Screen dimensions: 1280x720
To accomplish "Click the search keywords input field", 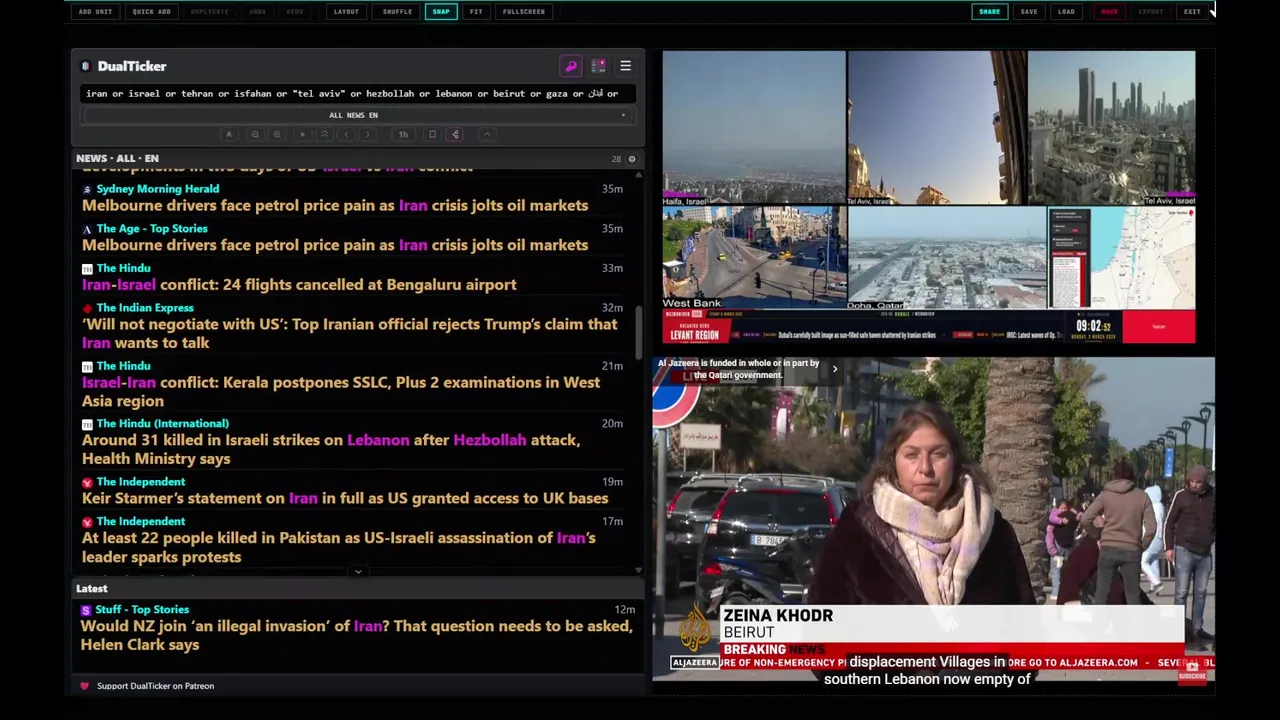I will [x=357, y=93].
